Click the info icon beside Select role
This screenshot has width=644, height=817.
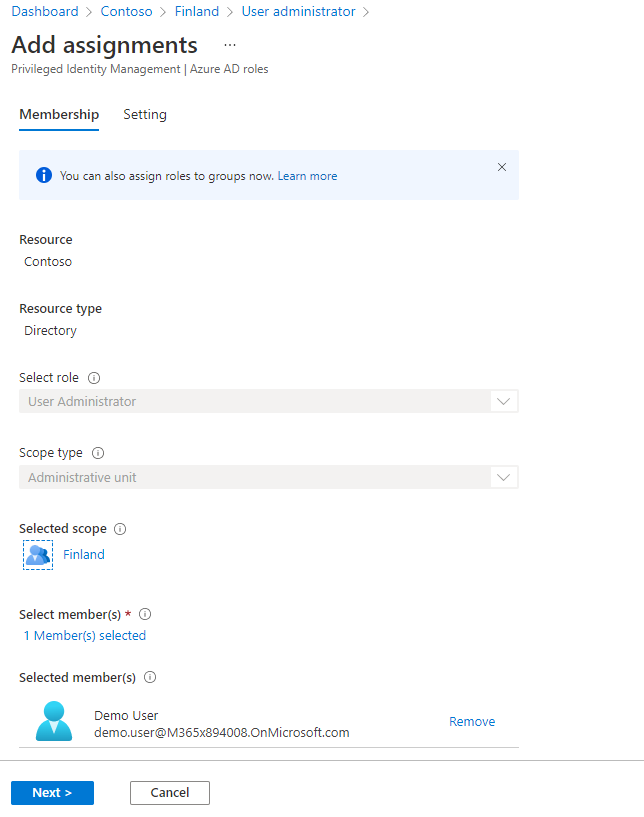tap(94, 378)
